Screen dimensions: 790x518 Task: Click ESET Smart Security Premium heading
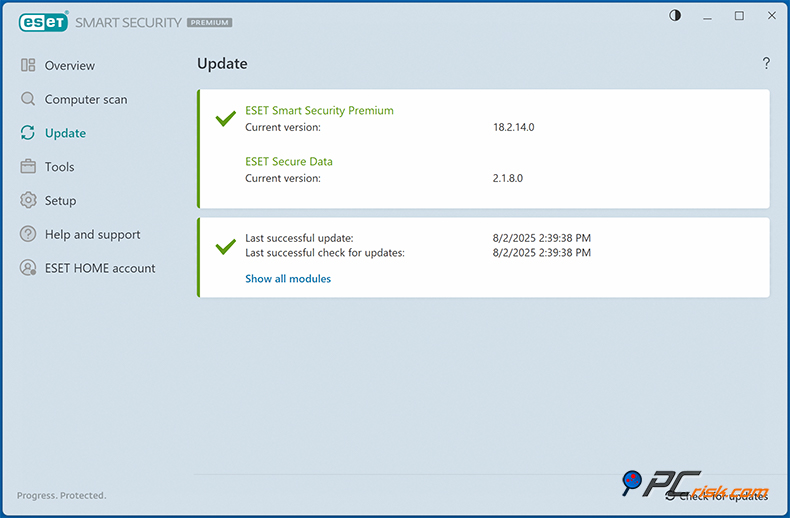tap(319, 111)
